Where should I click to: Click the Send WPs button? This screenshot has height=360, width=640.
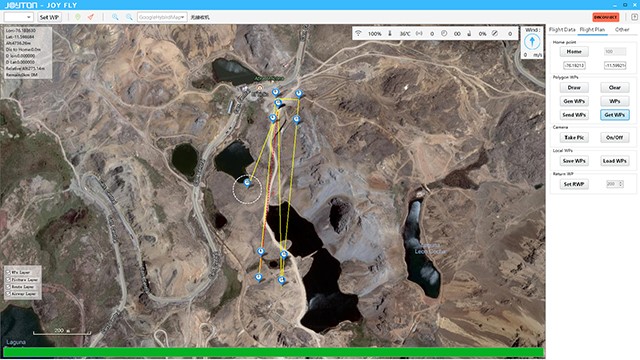[574, 115]
